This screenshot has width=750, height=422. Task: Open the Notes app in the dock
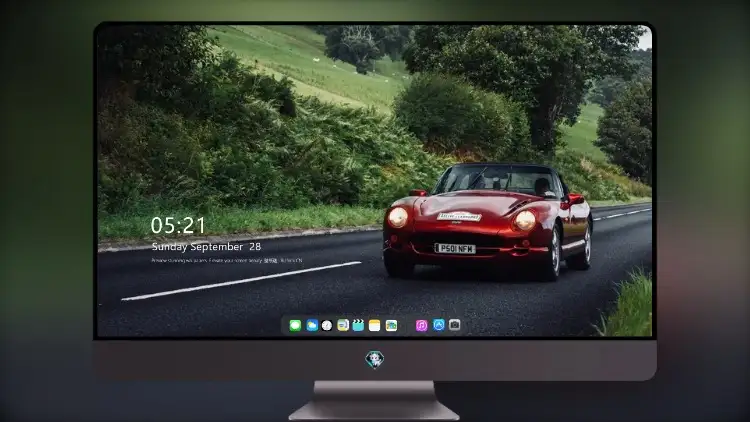click(375, 326)
